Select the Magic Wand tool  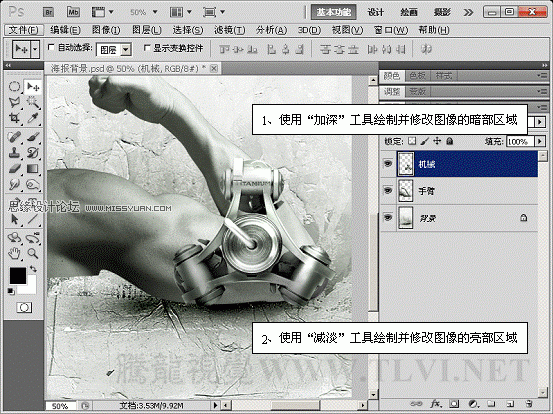[x=33, y=102]
